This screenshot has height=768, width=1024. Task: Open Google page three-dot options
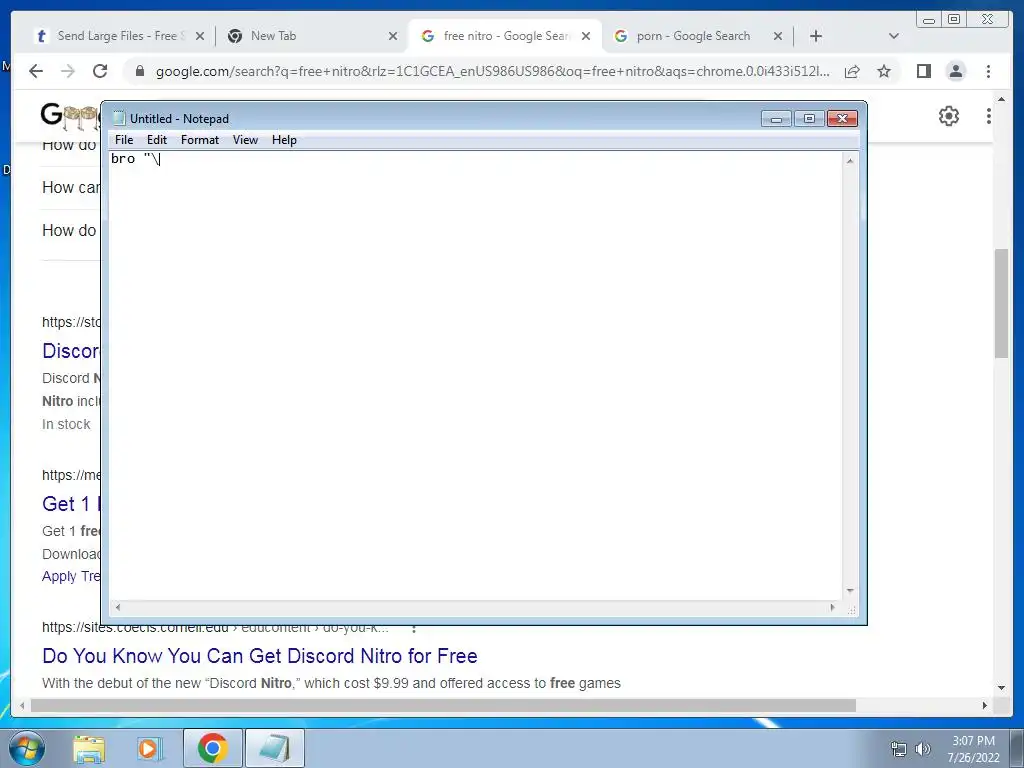pyautogui.click(x=989, y=116)
